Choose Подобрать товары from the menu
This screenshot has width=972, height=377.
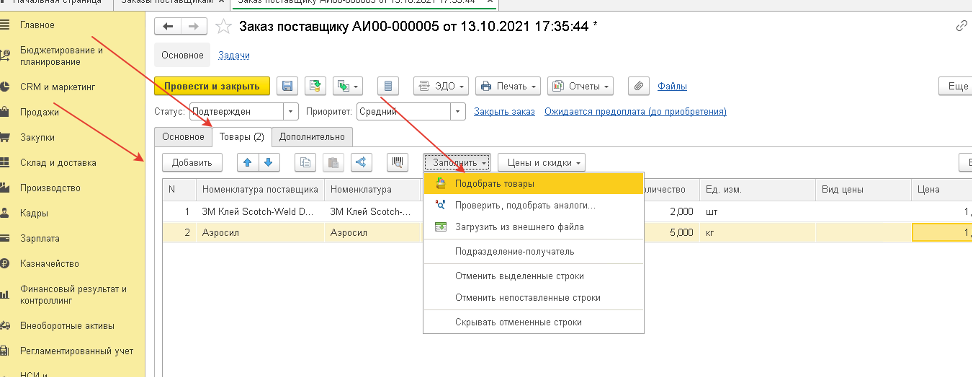pyautogui.click(x=534, y=184)
